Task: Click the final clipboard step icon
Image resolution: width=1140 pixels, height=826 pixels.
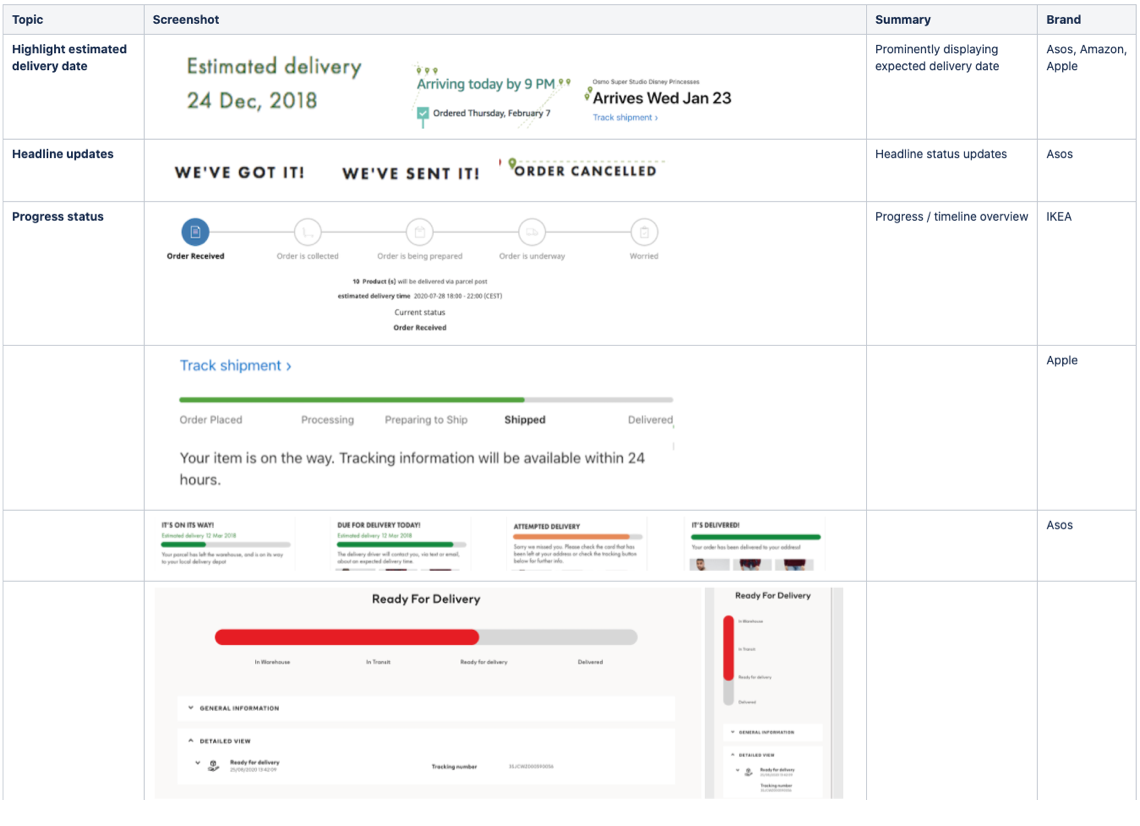Action: click(x=644, y=232)
